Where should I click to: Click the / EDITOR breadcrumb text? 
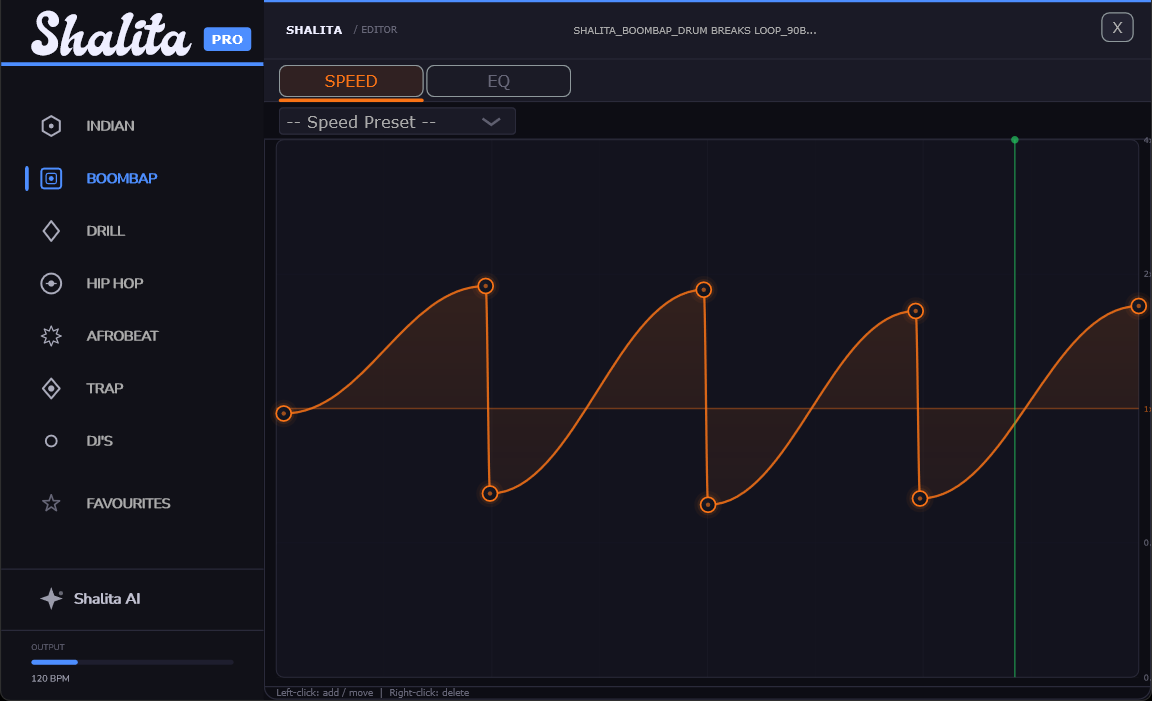(x=375, y=29)
